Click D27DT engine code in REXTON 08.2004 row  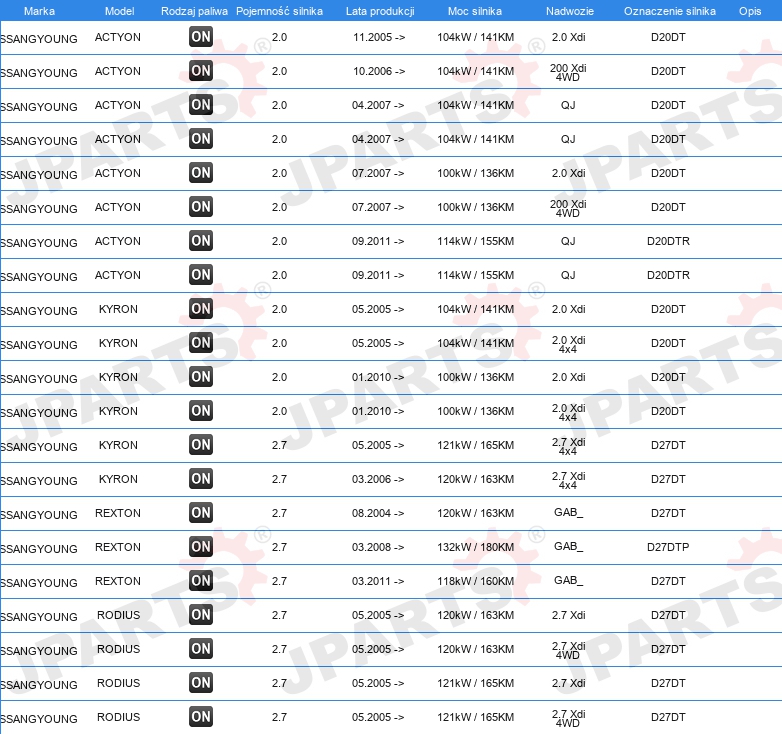tap(668, 513)
